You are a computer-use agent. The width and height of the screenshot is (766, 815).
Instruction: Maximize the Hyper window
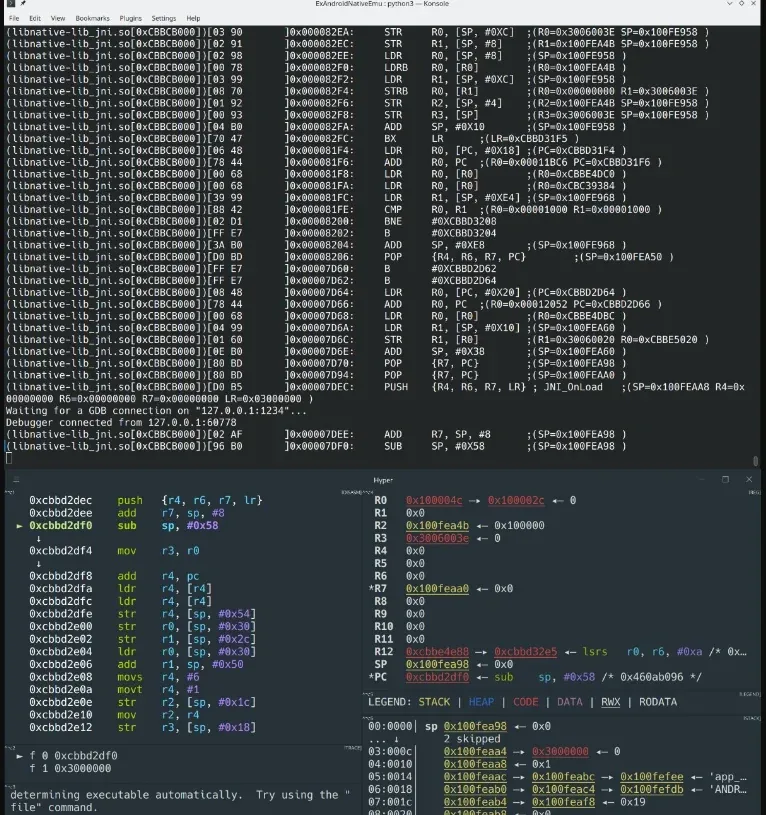725,479
